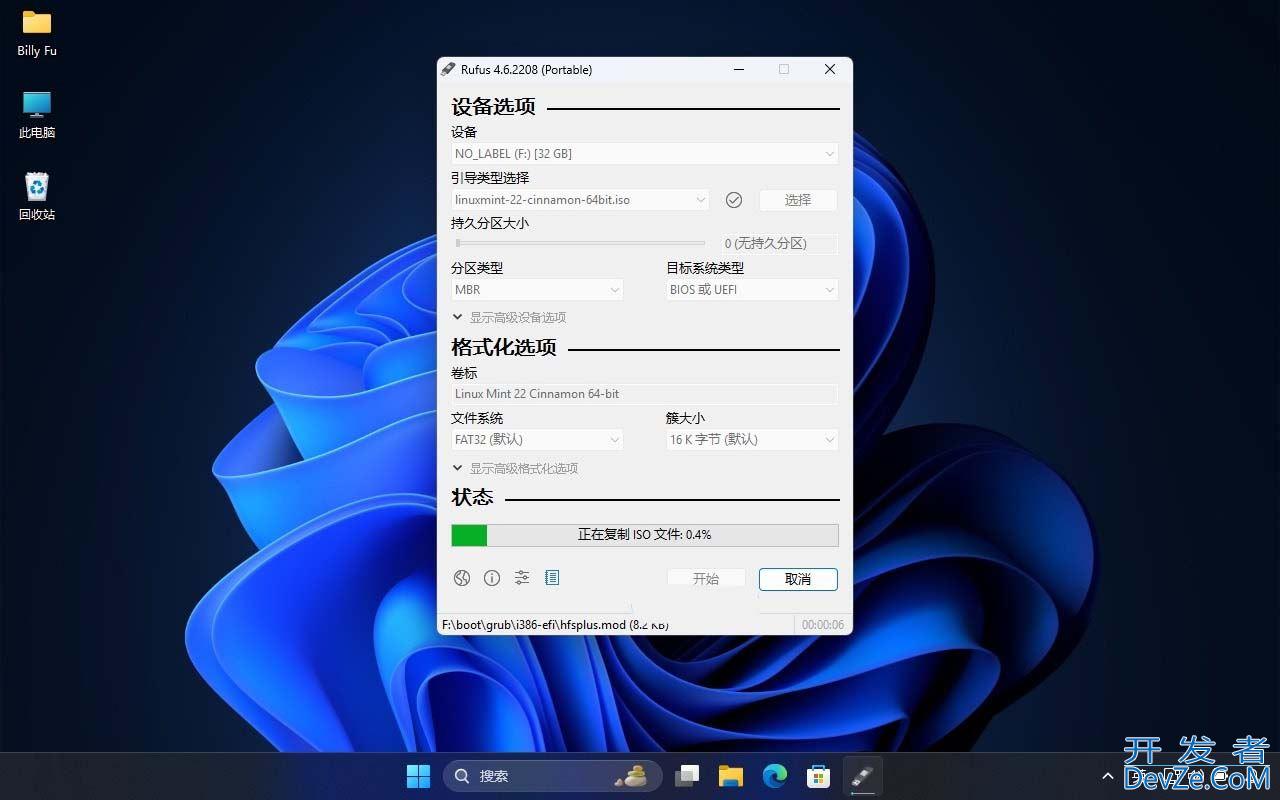Show hidden system tray icons chevron
Screen dimensions: 1280x800
(1108, 776)
